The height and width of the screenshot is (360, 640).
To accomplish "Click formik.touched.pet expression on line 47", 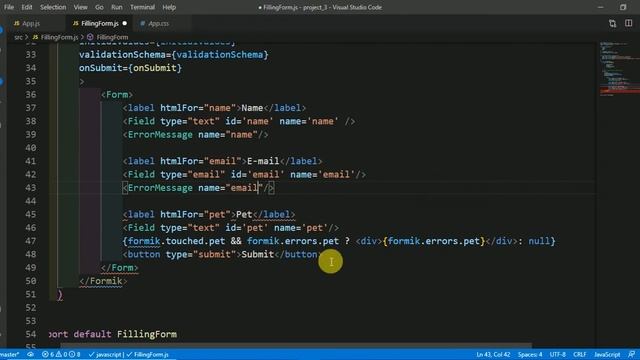I will [176, 241].
